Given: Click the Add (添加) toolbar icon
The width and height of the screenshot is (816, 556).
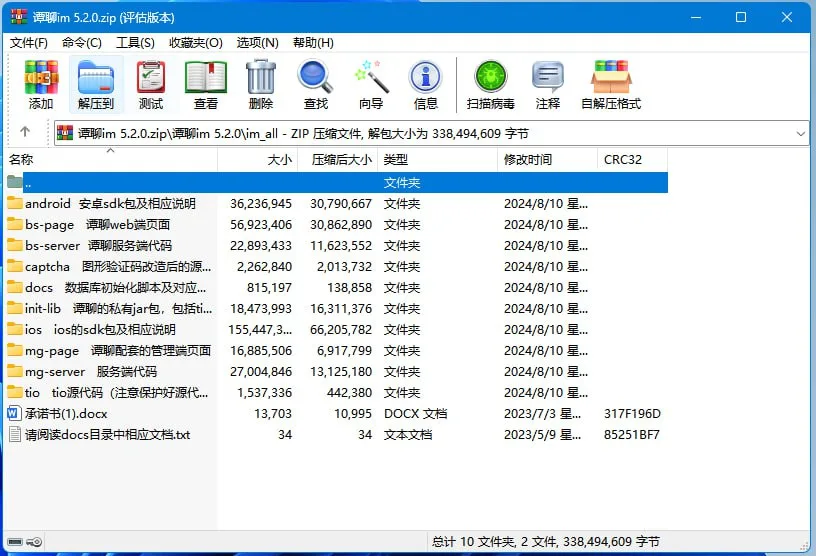Looking at the screenshot, I should click(x=41, y=78).
